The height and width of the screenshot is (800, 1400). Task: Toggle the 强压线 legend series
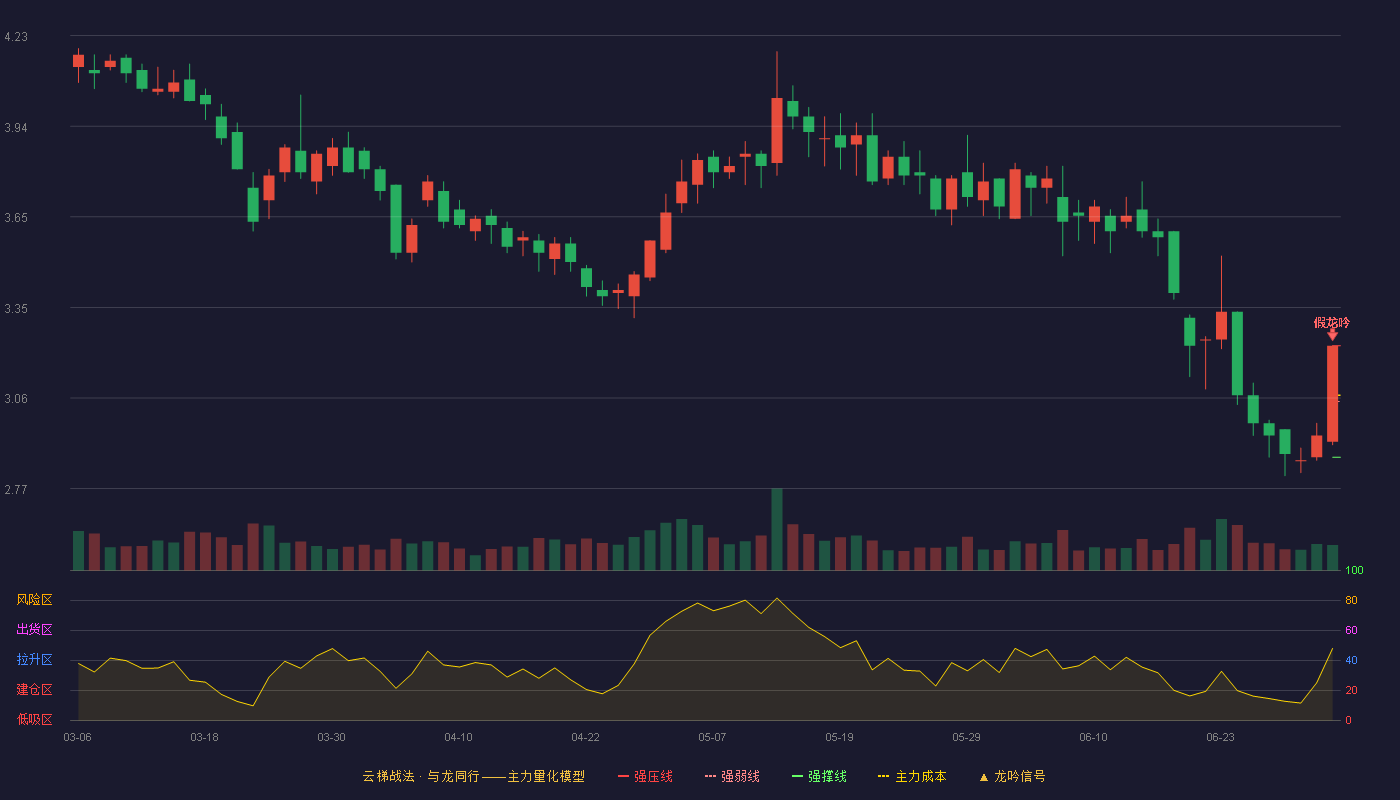(645, 776)
